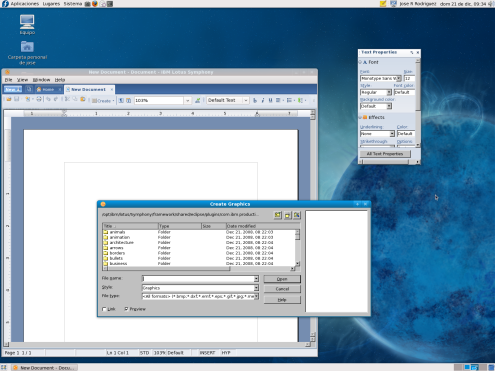This screenshot has height=371, width=495.
Task: Click Help button in Create Graphics dialog
Action: click(x=282, y=300)
